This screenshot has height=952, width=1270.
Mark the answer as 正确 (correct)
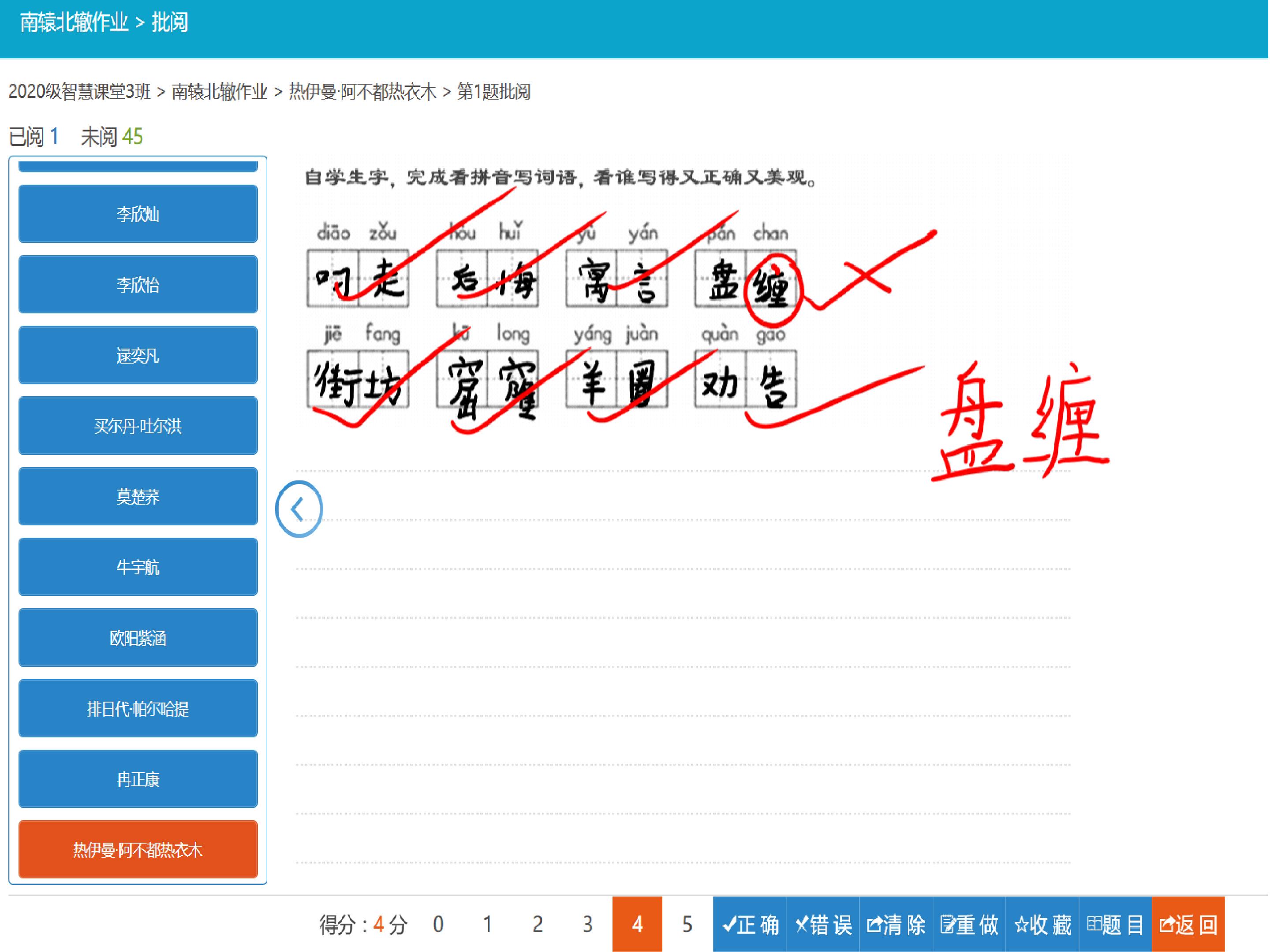click(750, 925)
